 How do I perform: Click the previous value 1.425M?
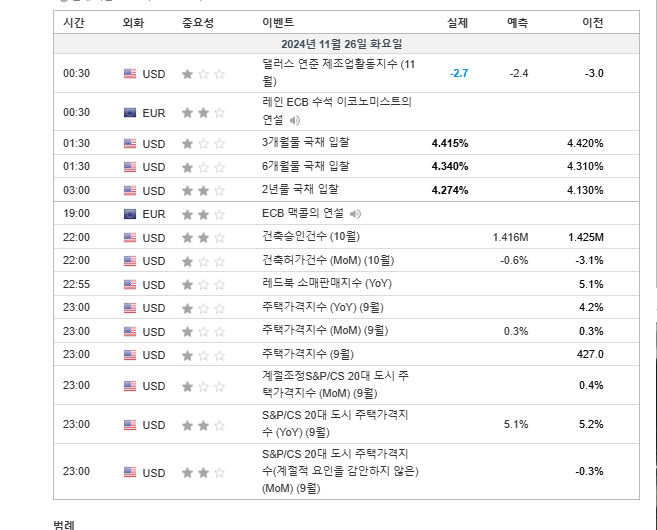(586, 237)
